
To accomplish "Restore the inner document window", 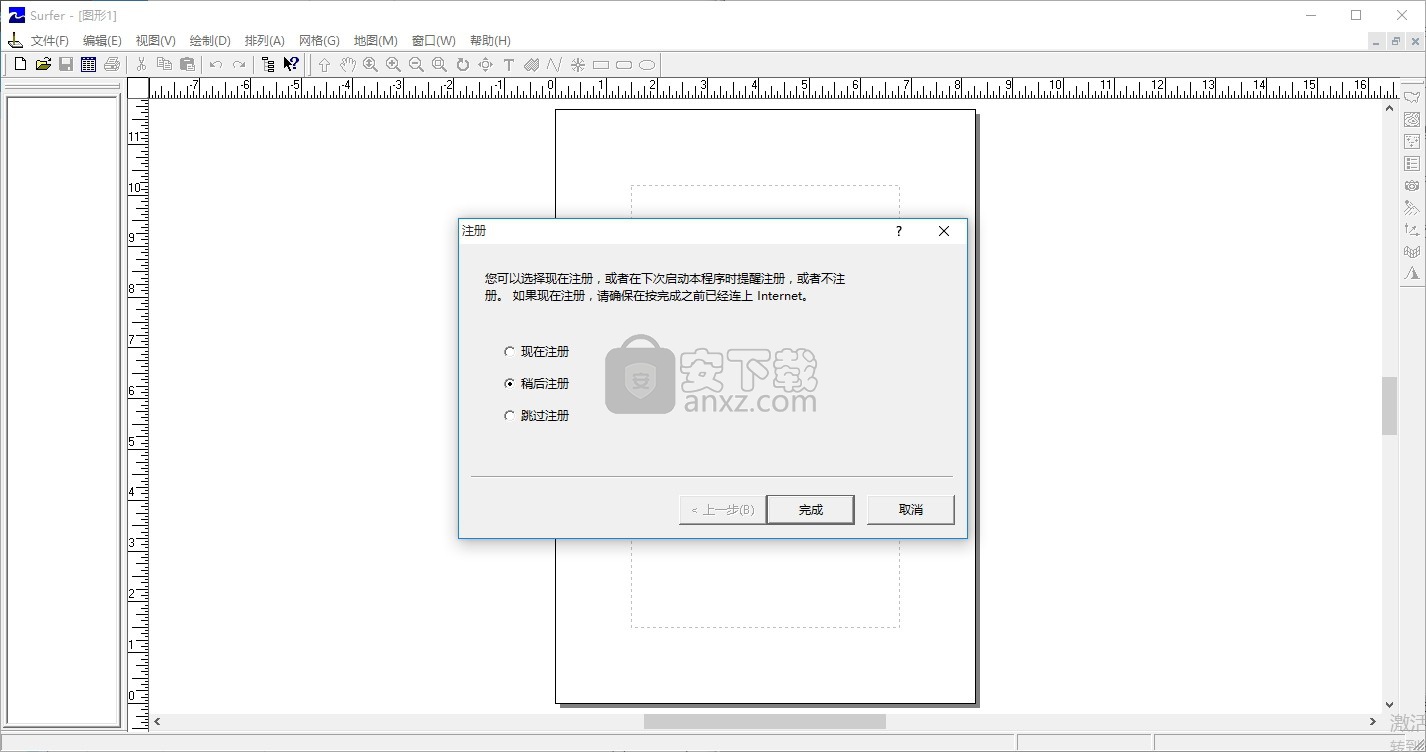I will click(1395, 41).
